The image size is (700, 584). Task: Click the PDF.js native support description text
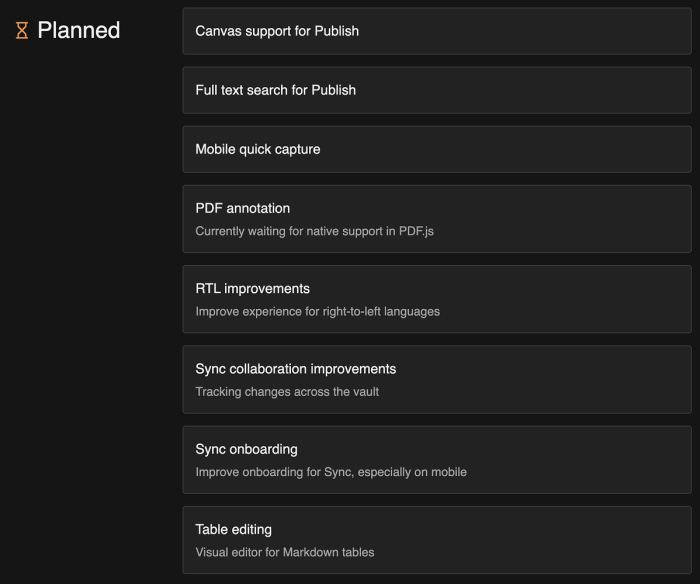(x=315, y=231)
